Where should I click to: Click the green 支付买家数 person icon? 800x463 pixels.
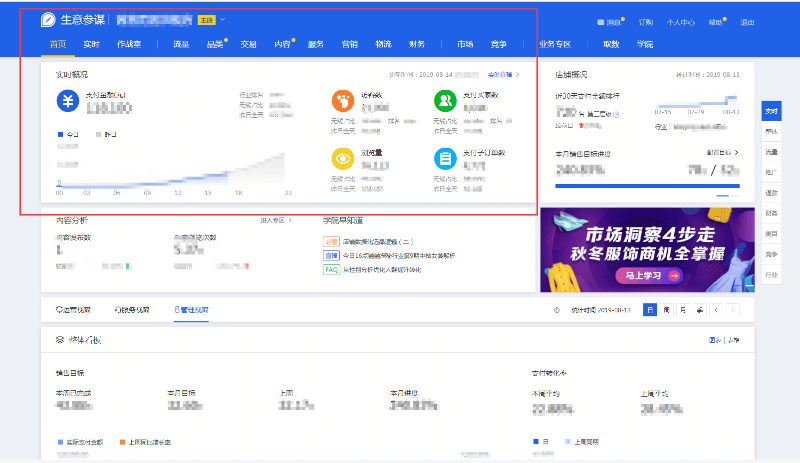(445, 101)
